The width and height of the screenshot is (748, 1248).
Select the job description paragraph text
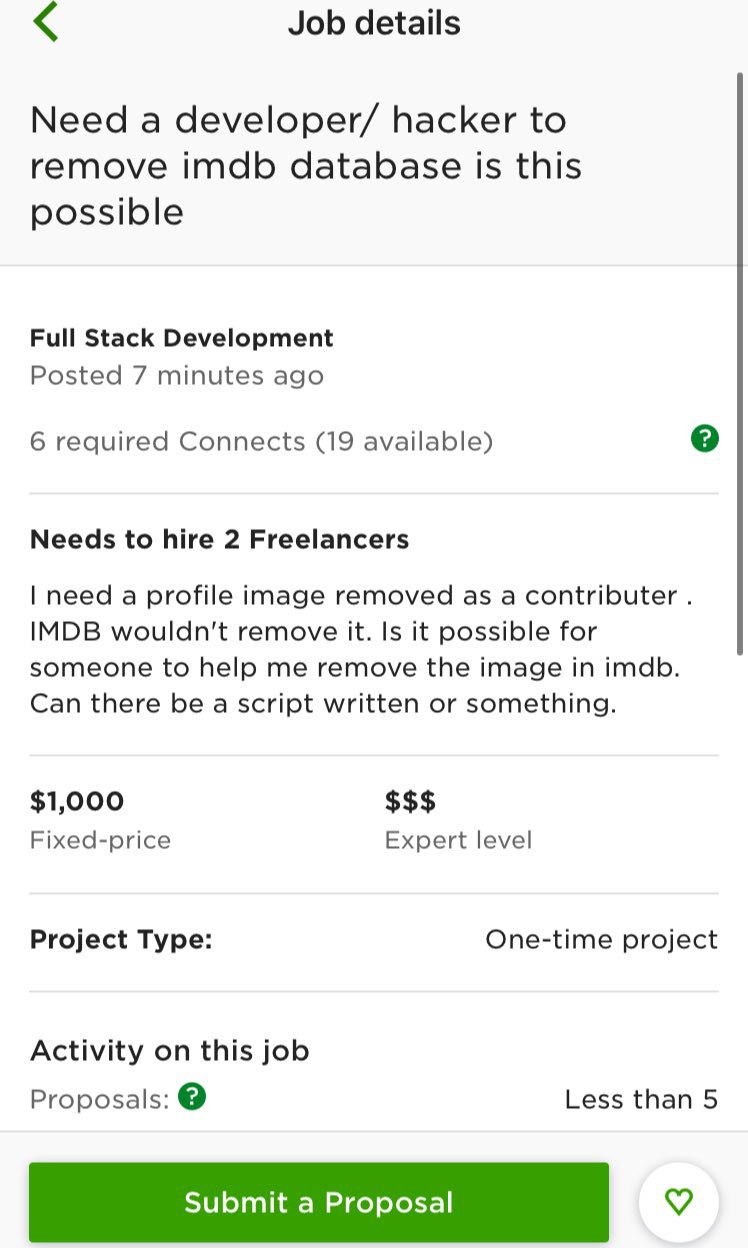coord(362,650)
